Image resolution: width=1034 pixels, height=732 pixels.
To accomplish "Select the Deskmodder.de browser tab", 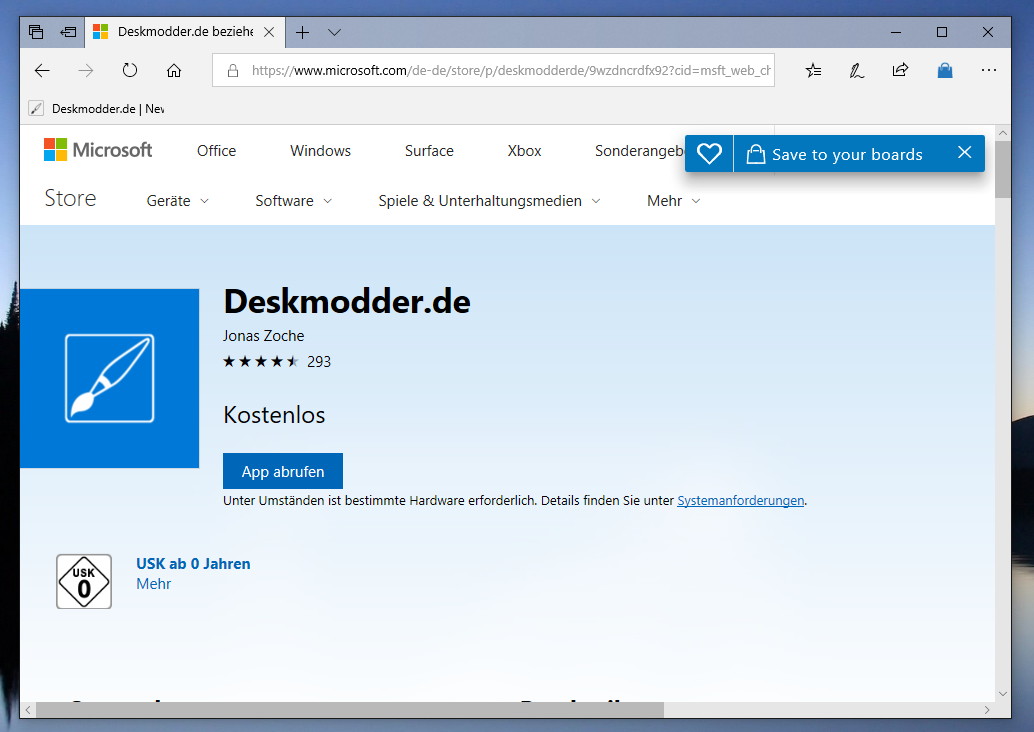I will 185,32.
